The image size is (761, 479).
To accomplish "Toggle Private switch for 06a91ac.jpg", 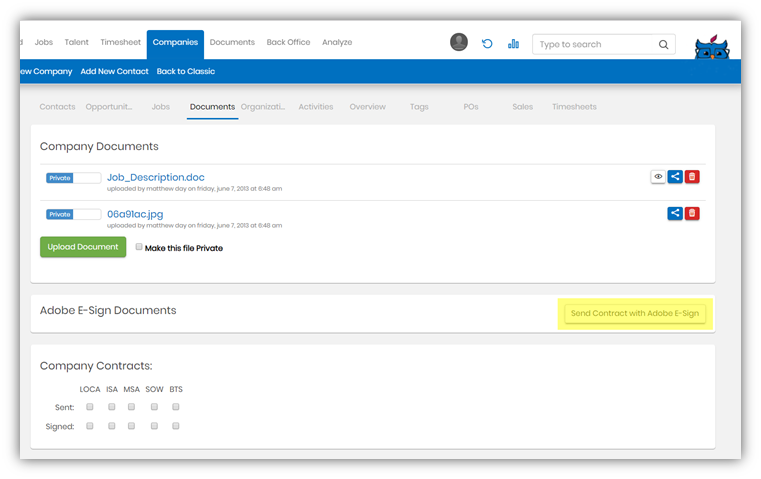I will [73, 215].
